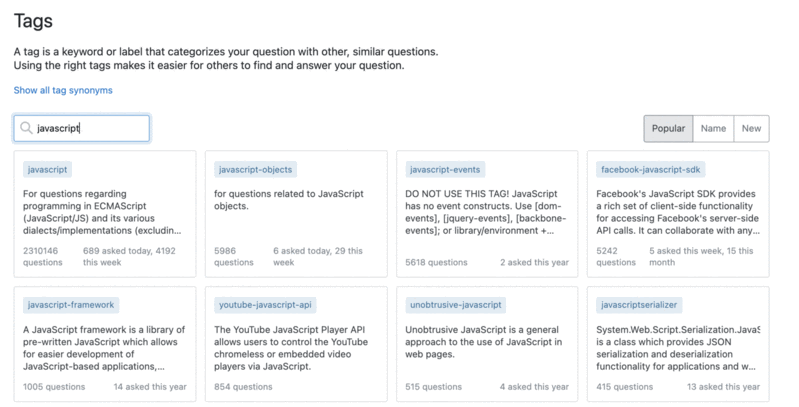Click the search magnifier icon in filter box
This screenshot has height=407, width=799.
click(x=27, y=129)
